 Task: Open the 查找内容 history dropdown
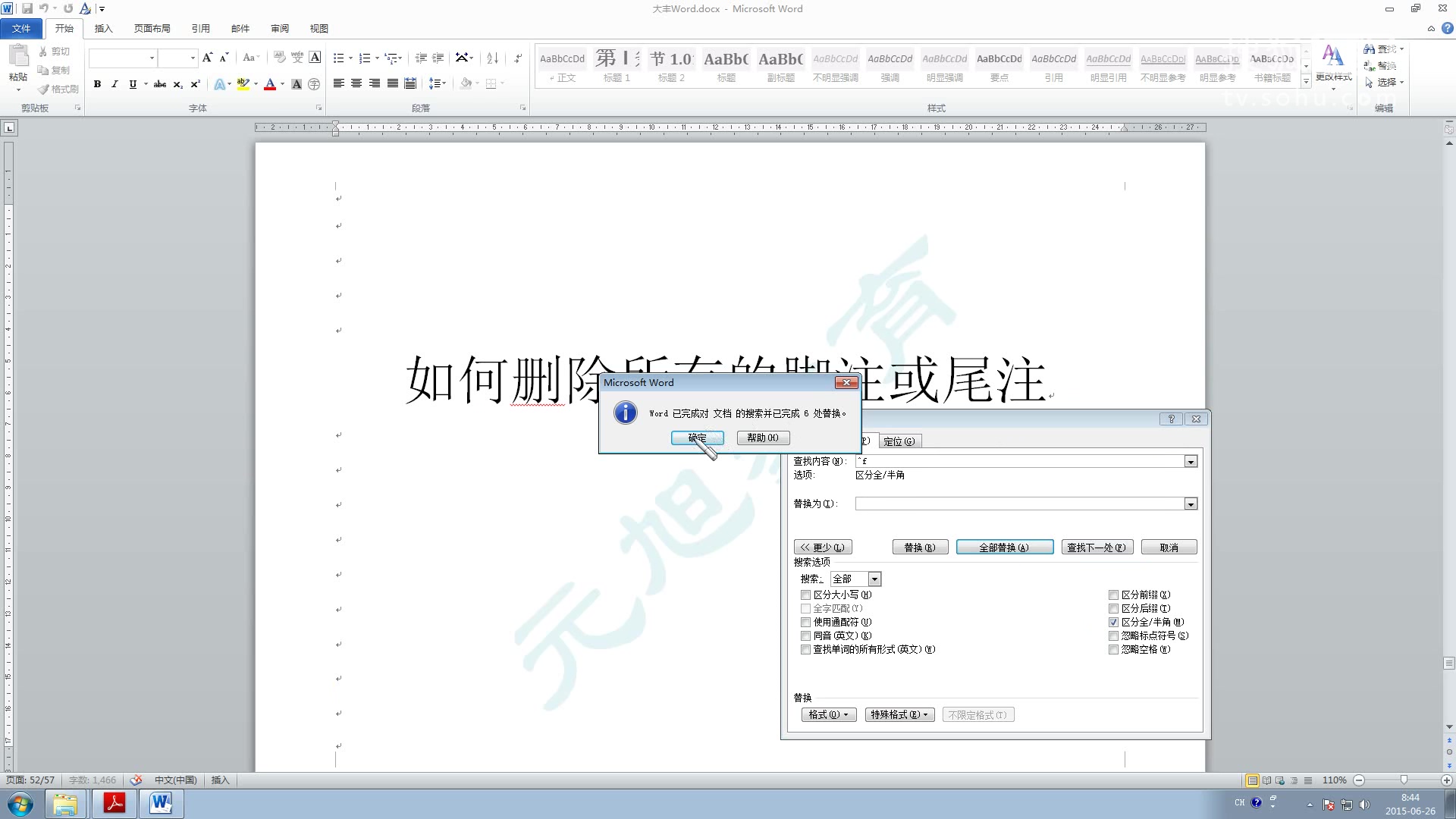[x=1191, y=461]
